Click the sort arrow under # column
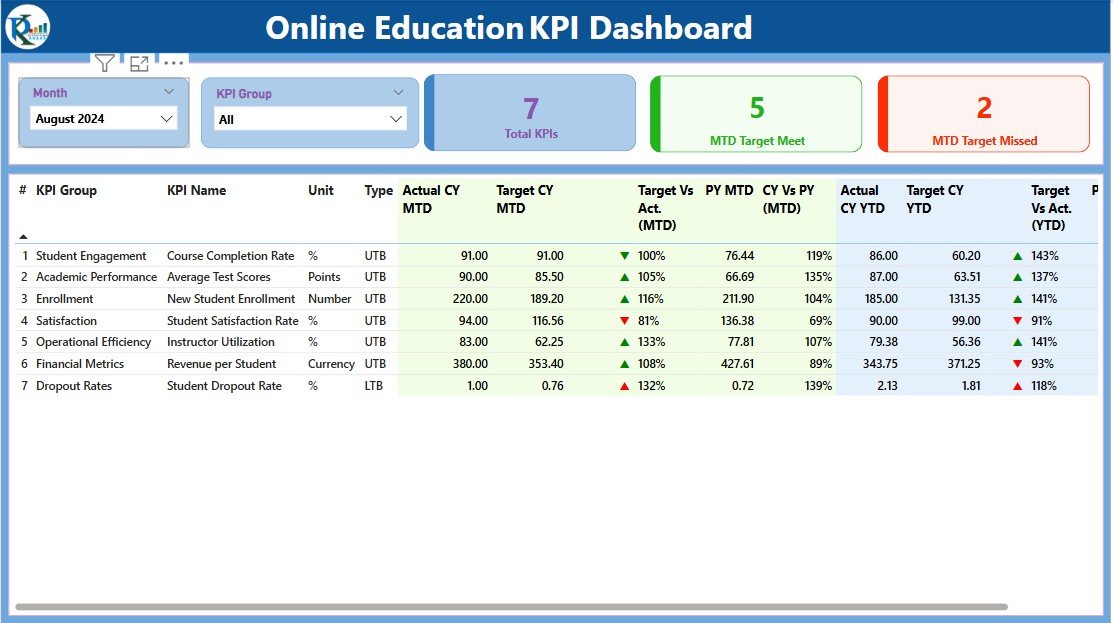This screenshot has width=1113, height=623. click(23, 236)
